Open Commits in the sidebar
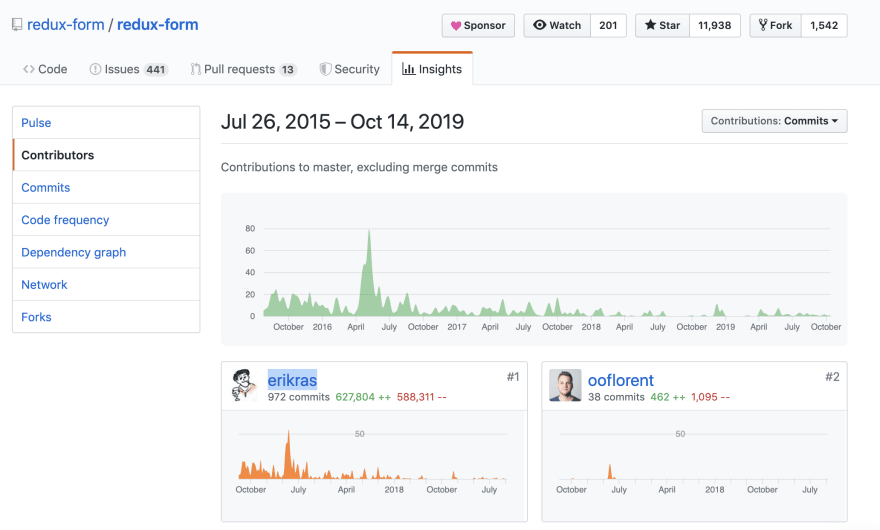 click(106, 188)
